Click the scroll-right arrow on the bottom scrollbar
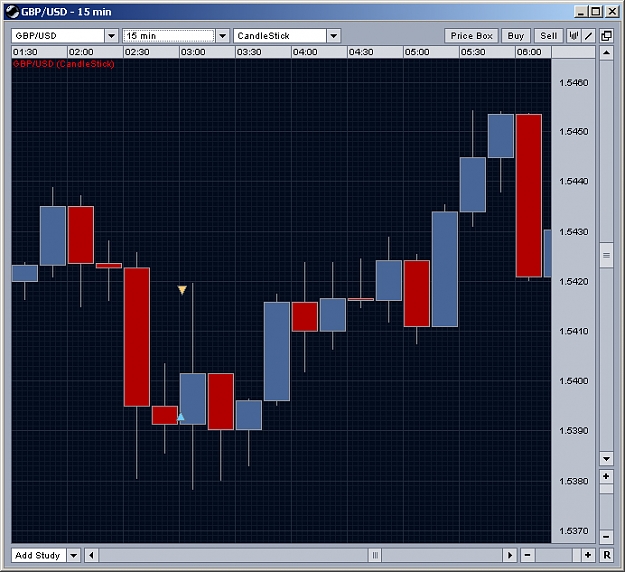625x572 pixels. [x=509, y=555]
